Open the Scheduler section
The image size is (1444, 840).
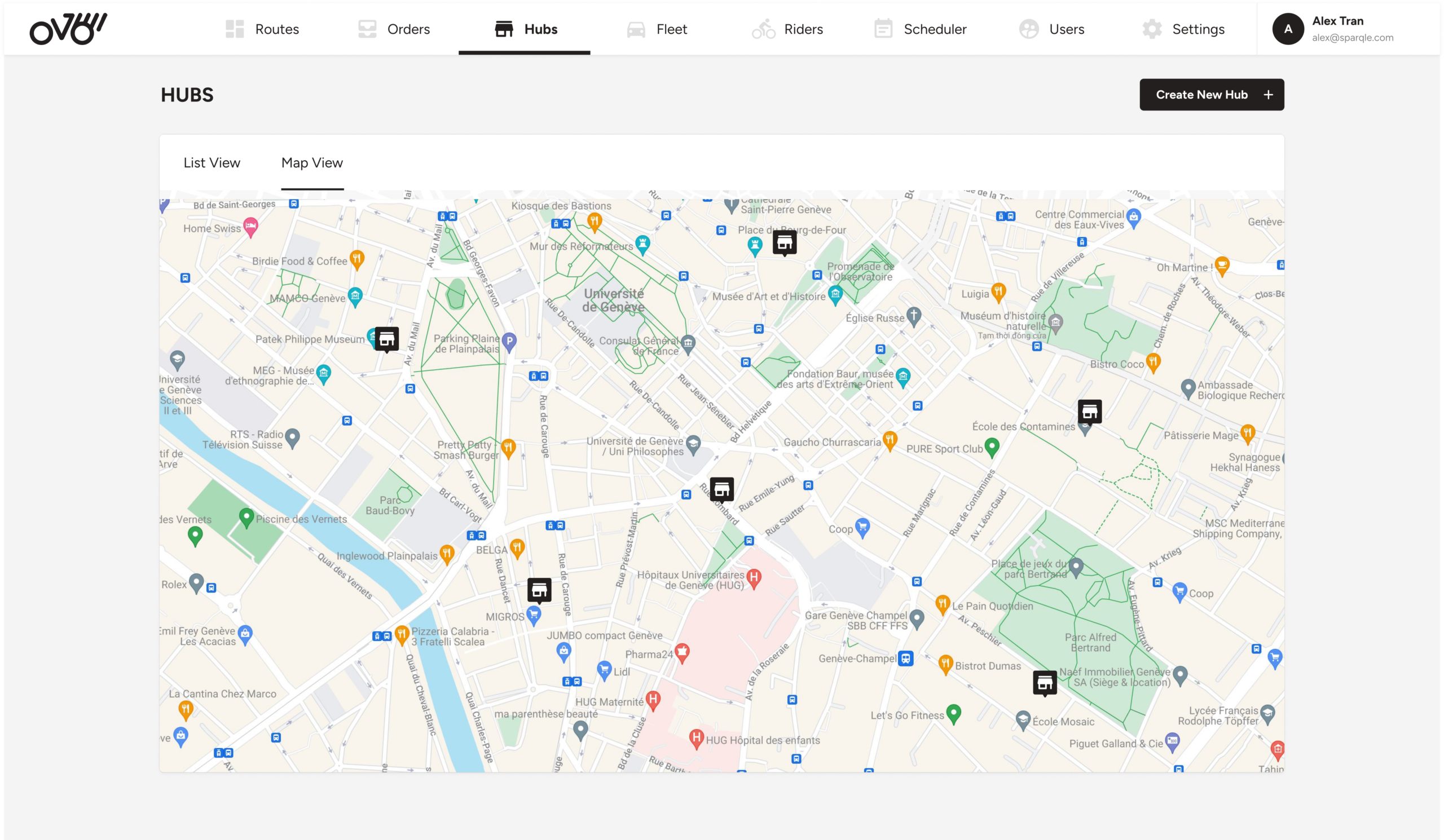[x=920, y=29]
